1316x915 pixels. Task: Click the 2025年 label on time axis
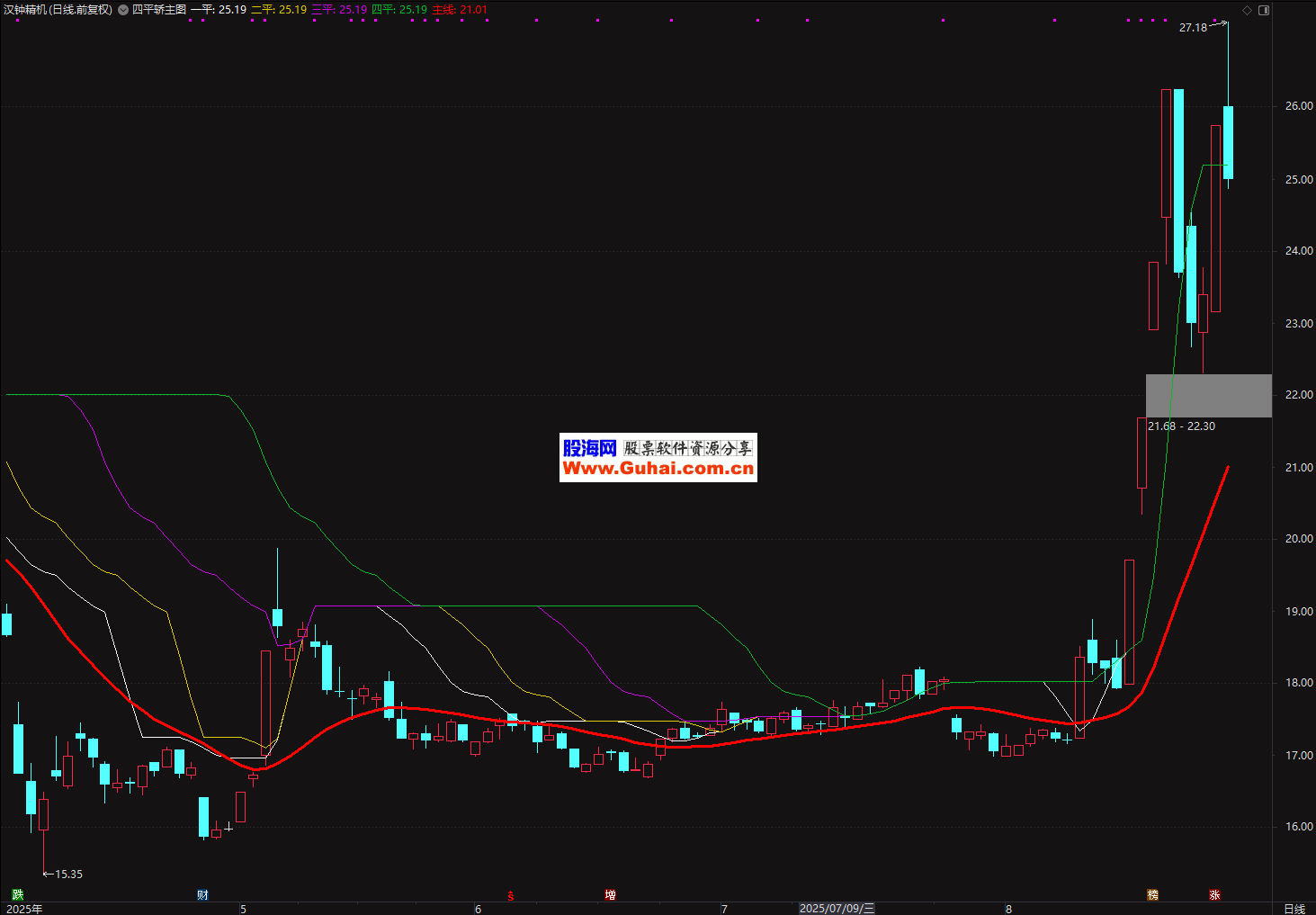coord(24,909)
